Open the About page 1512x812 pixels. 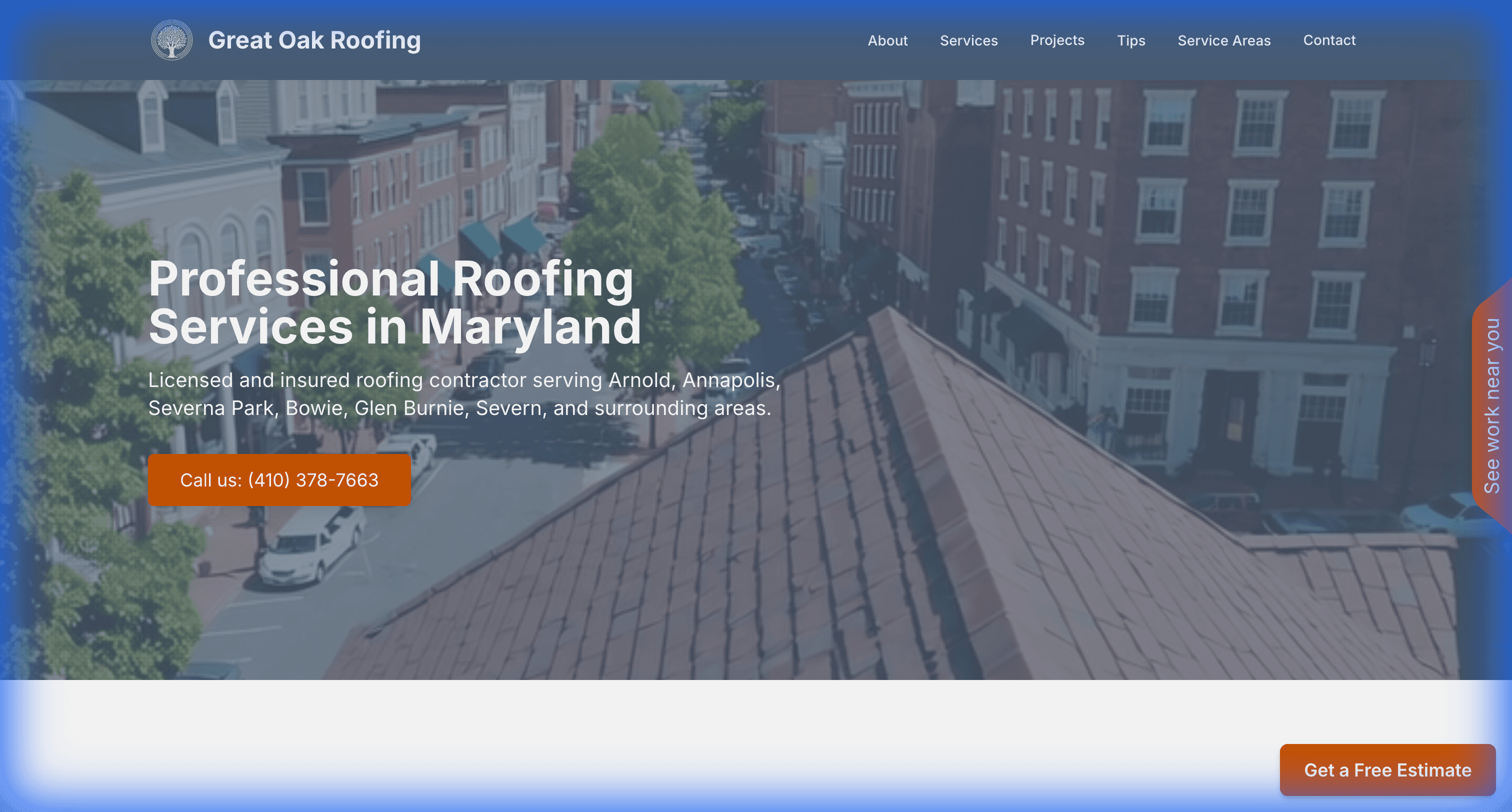(887, 40)
